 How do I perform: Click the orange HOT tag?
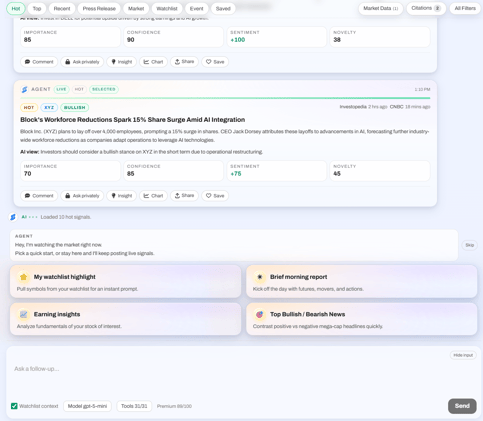pyautogui.click(x=29, y=108)
